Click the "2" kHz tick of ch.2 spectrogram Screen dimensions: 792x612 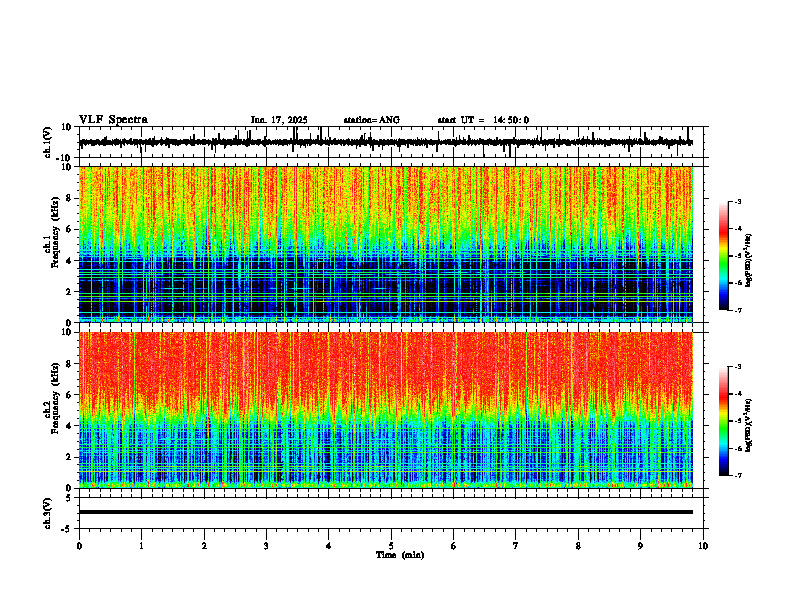(x=70, y=457)
